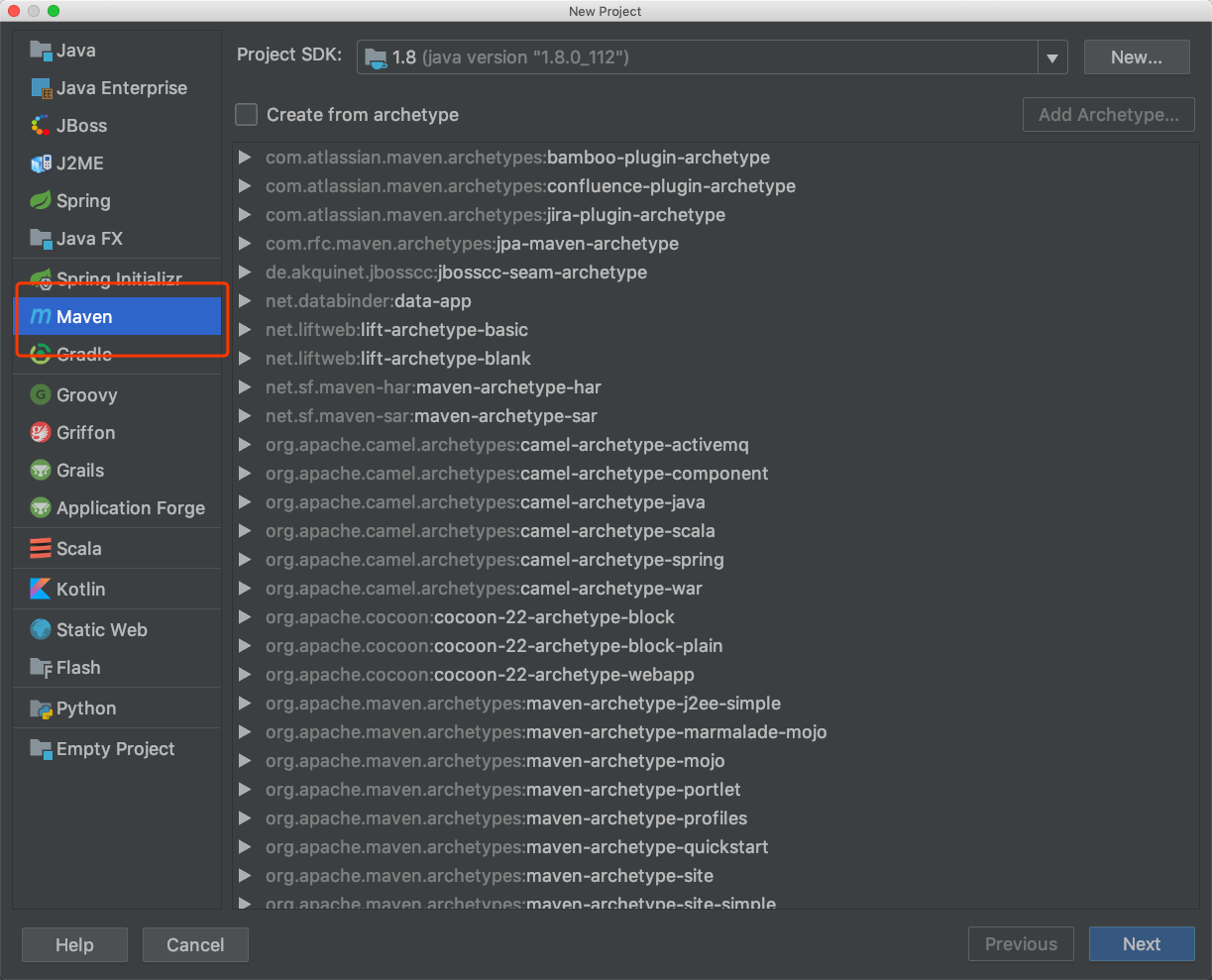This screenshot has height=980, width=1212.
Task: Expand confluence-plugin-archetype node
Action: [x=246, y=186]
